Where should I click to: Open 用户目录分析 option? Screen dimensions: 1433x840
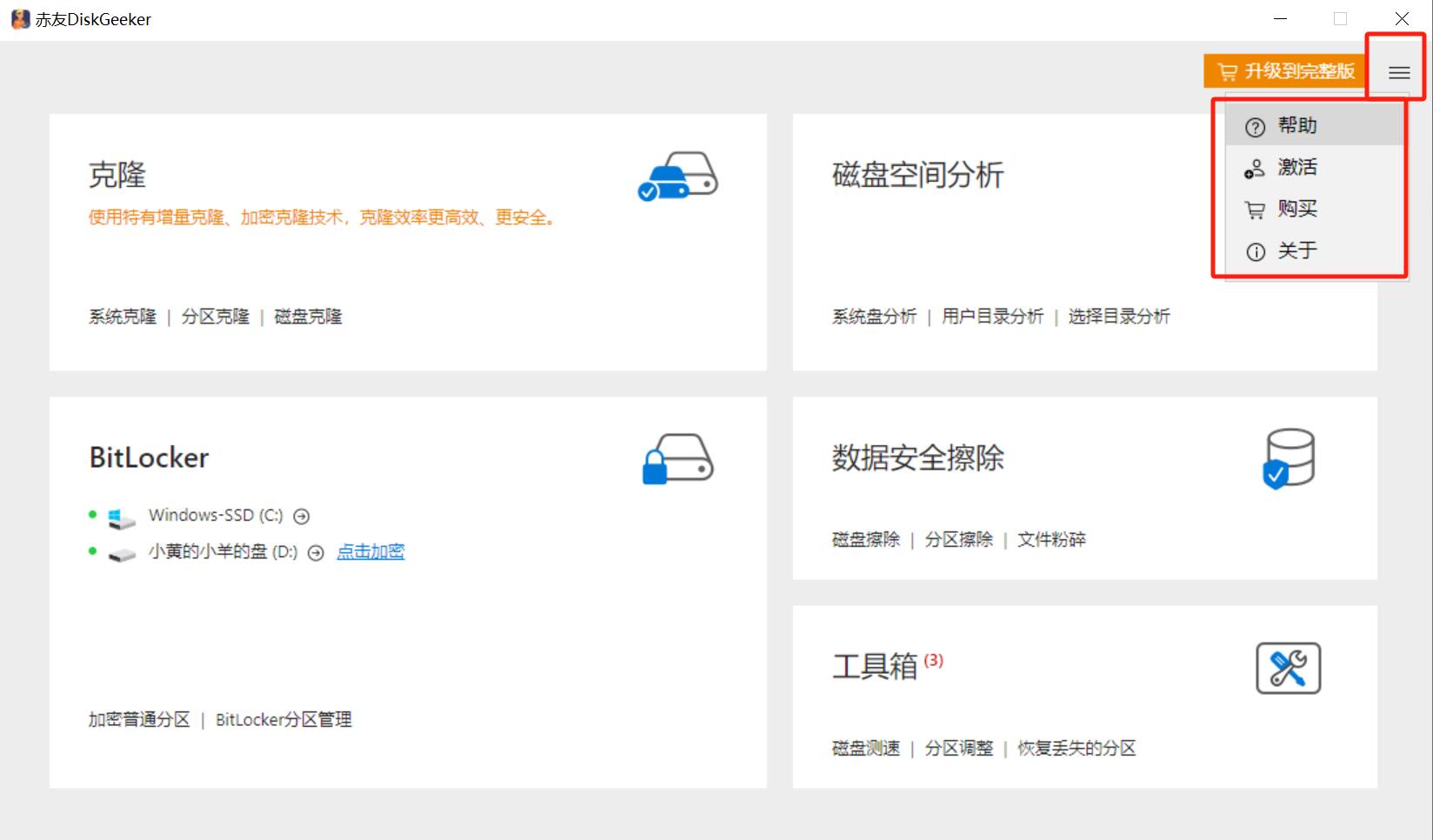pos(993,317)
